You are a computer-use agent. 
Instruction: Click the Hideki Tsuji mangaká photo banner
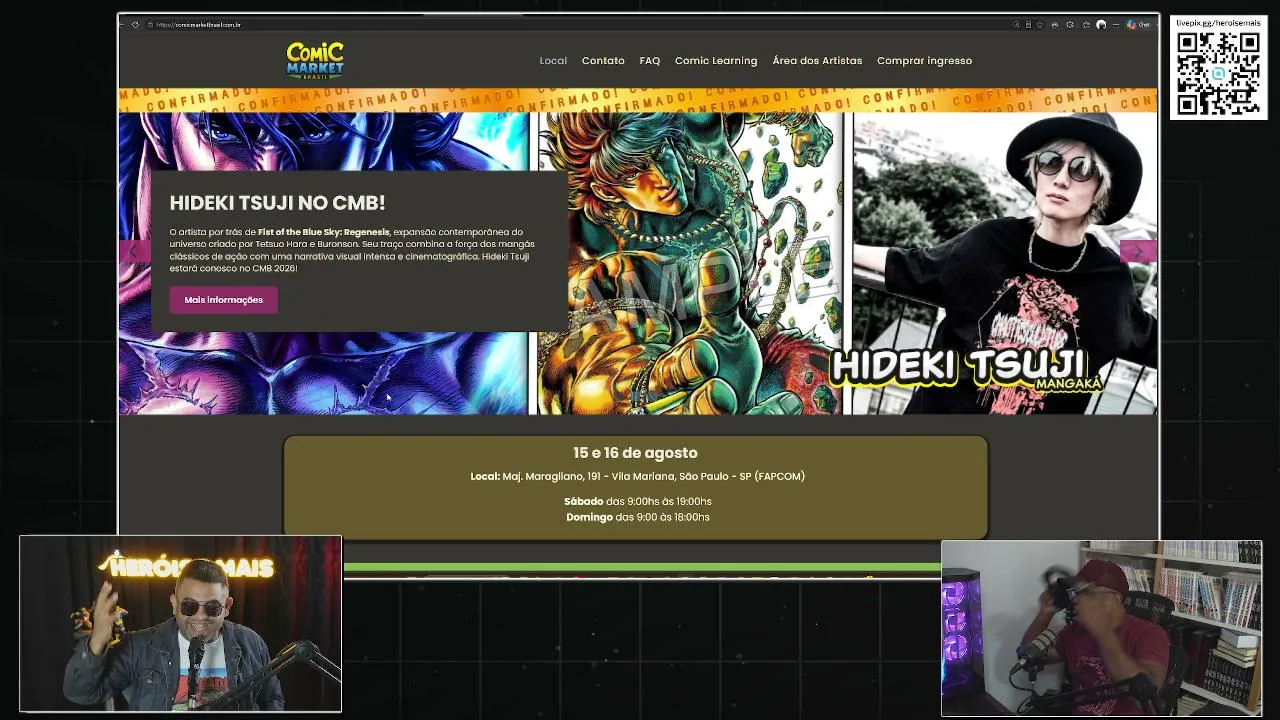[x=1005, y=263]
